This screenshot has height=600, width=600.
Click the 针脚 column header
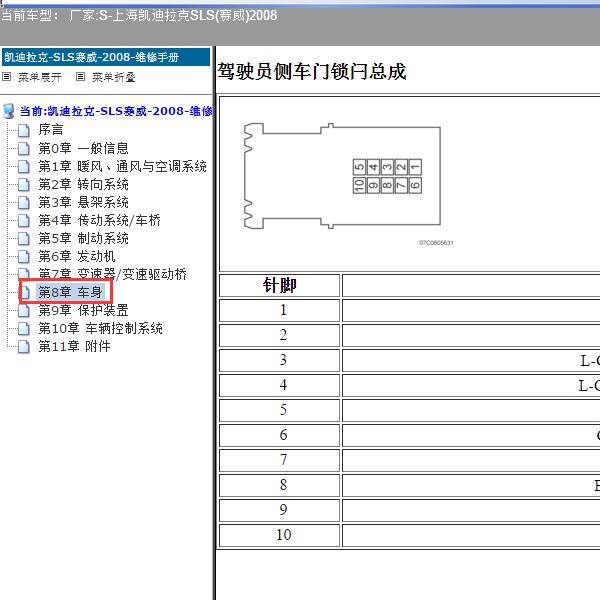[279, 285]
